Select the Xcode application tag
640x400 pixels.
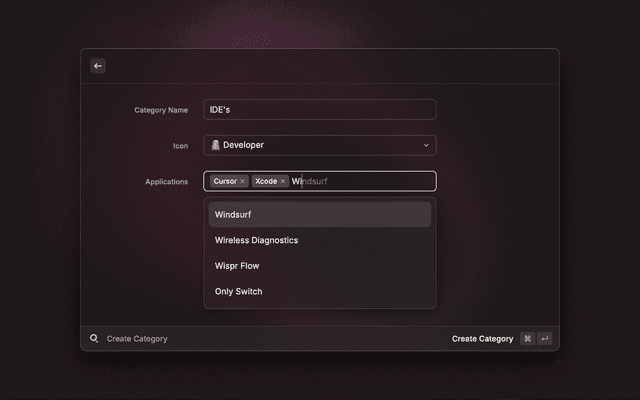click(265, 181)
